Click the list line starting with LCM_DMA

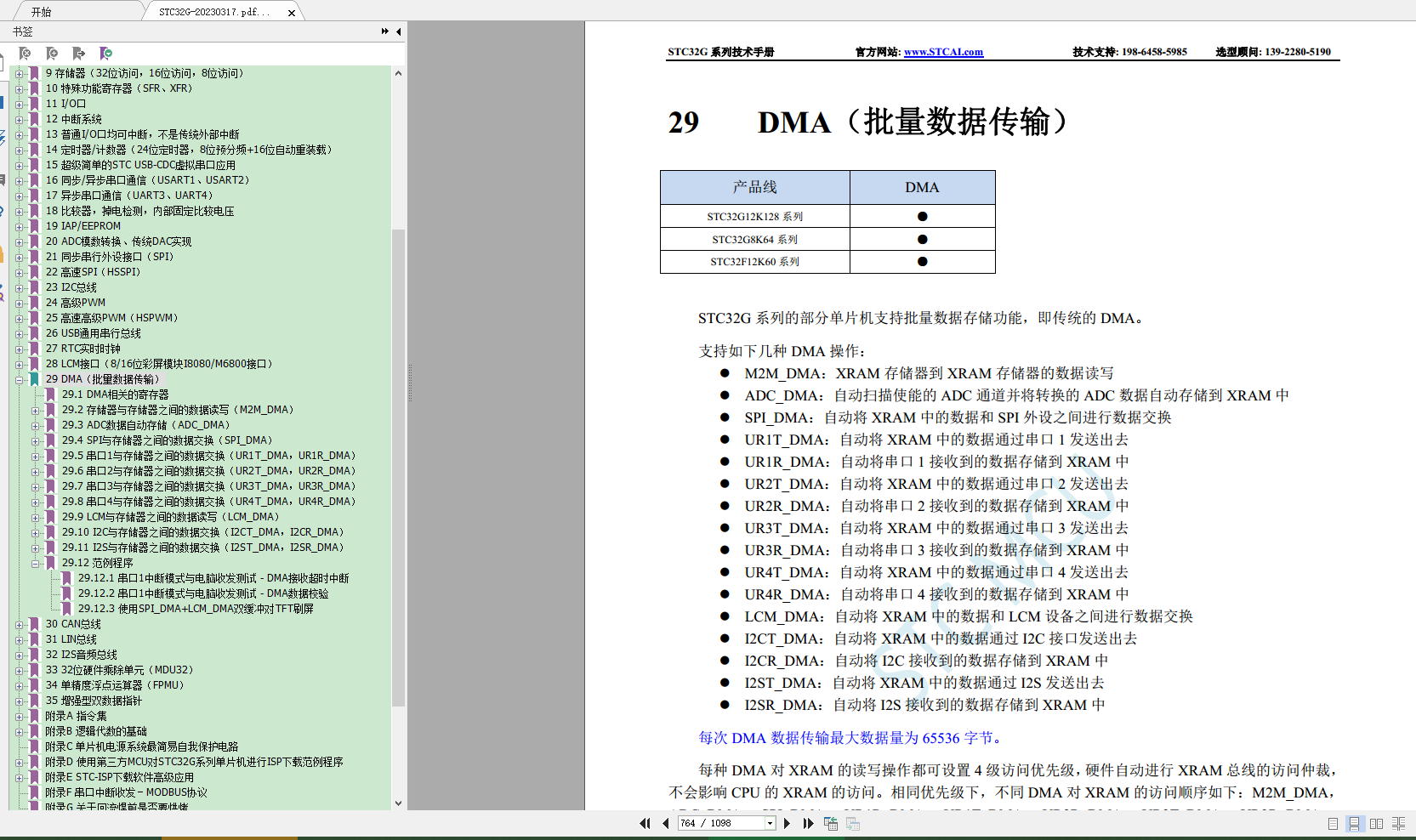tap(969, 616)
